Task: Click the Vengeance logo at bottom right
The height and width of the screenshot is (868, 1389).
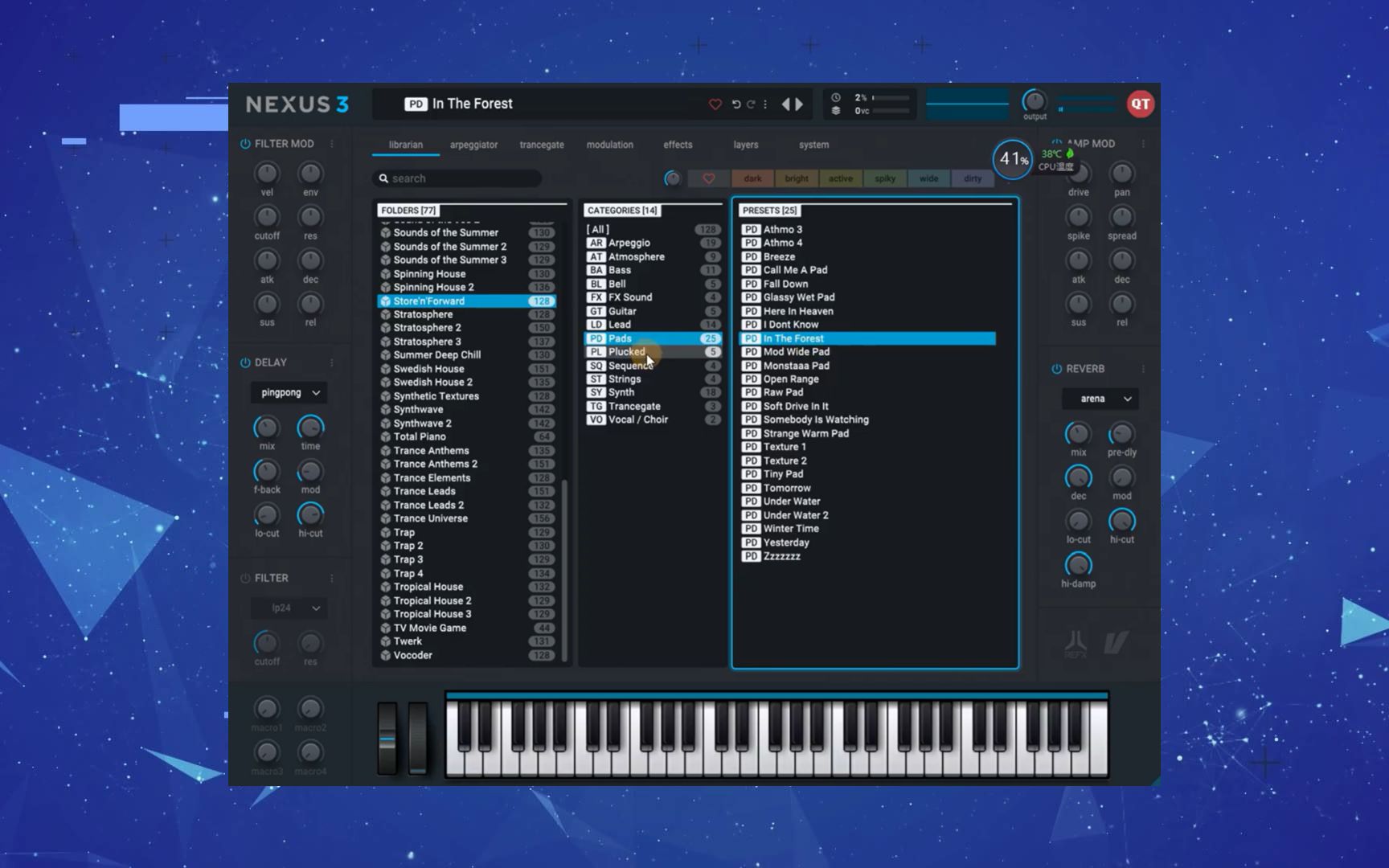Action: [x=1116, y=642]
